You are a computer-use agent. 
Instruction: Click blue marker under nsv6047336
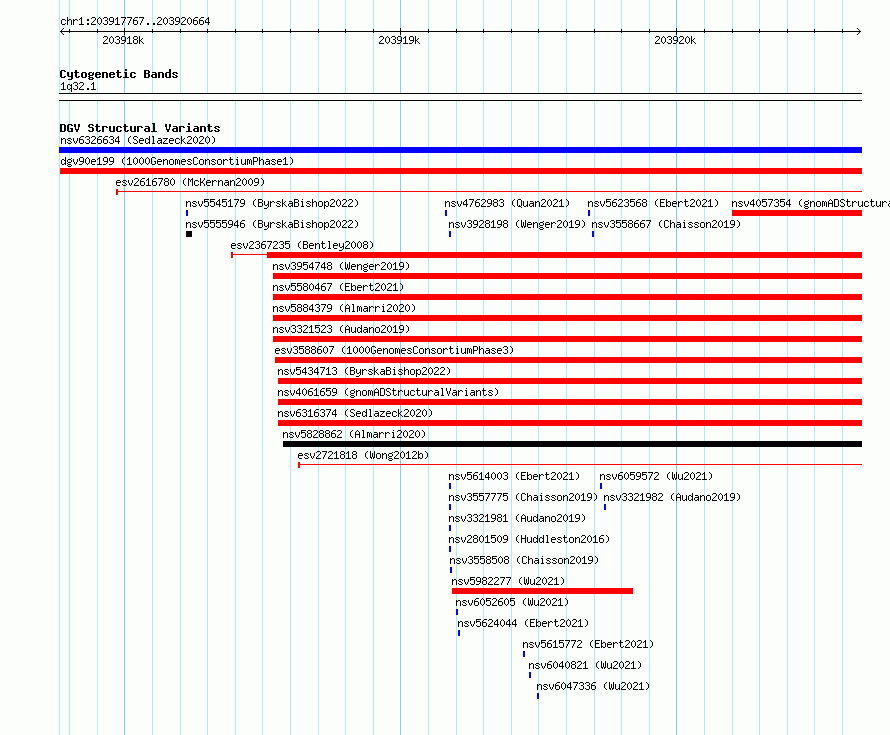[x=538, y=696]
